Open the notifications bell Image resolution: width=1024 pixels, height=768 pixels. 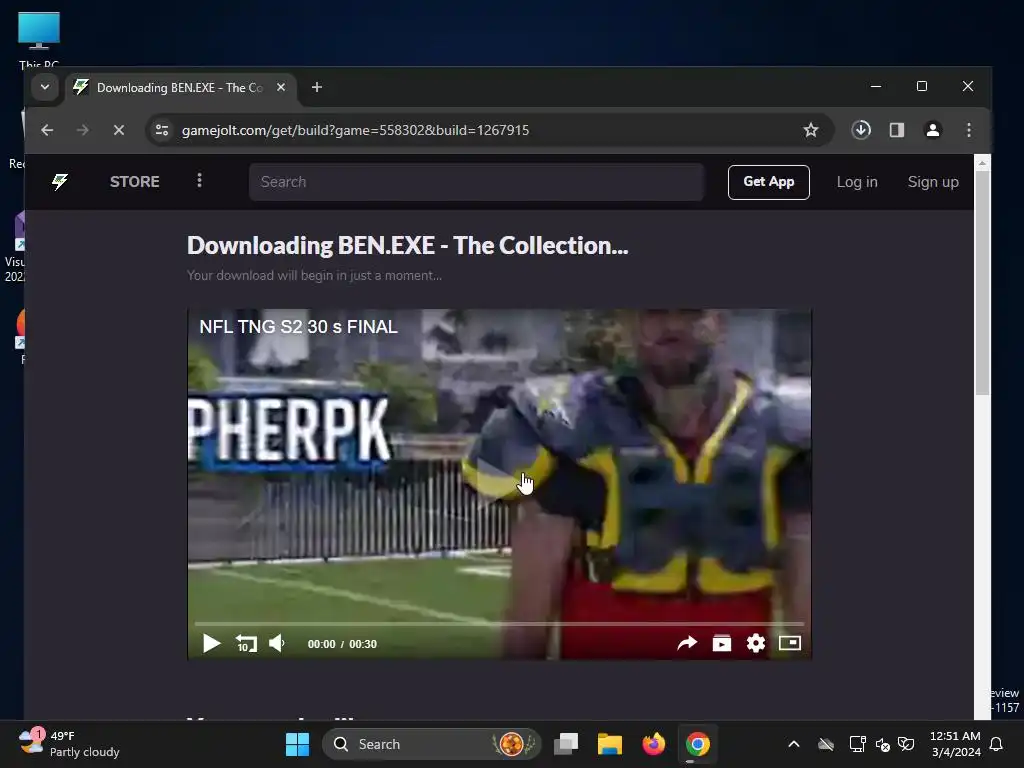tap(996, 744)
